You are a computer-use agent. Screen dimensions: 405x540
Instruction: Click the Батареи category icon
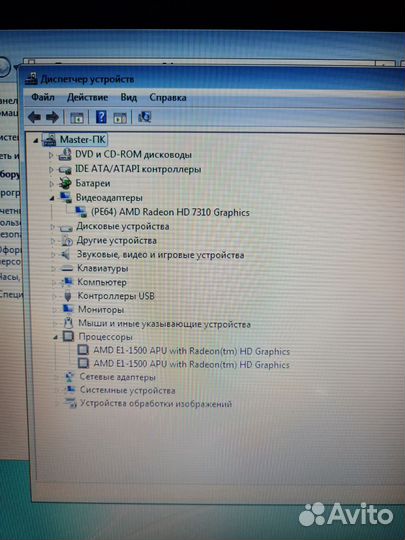65,183
